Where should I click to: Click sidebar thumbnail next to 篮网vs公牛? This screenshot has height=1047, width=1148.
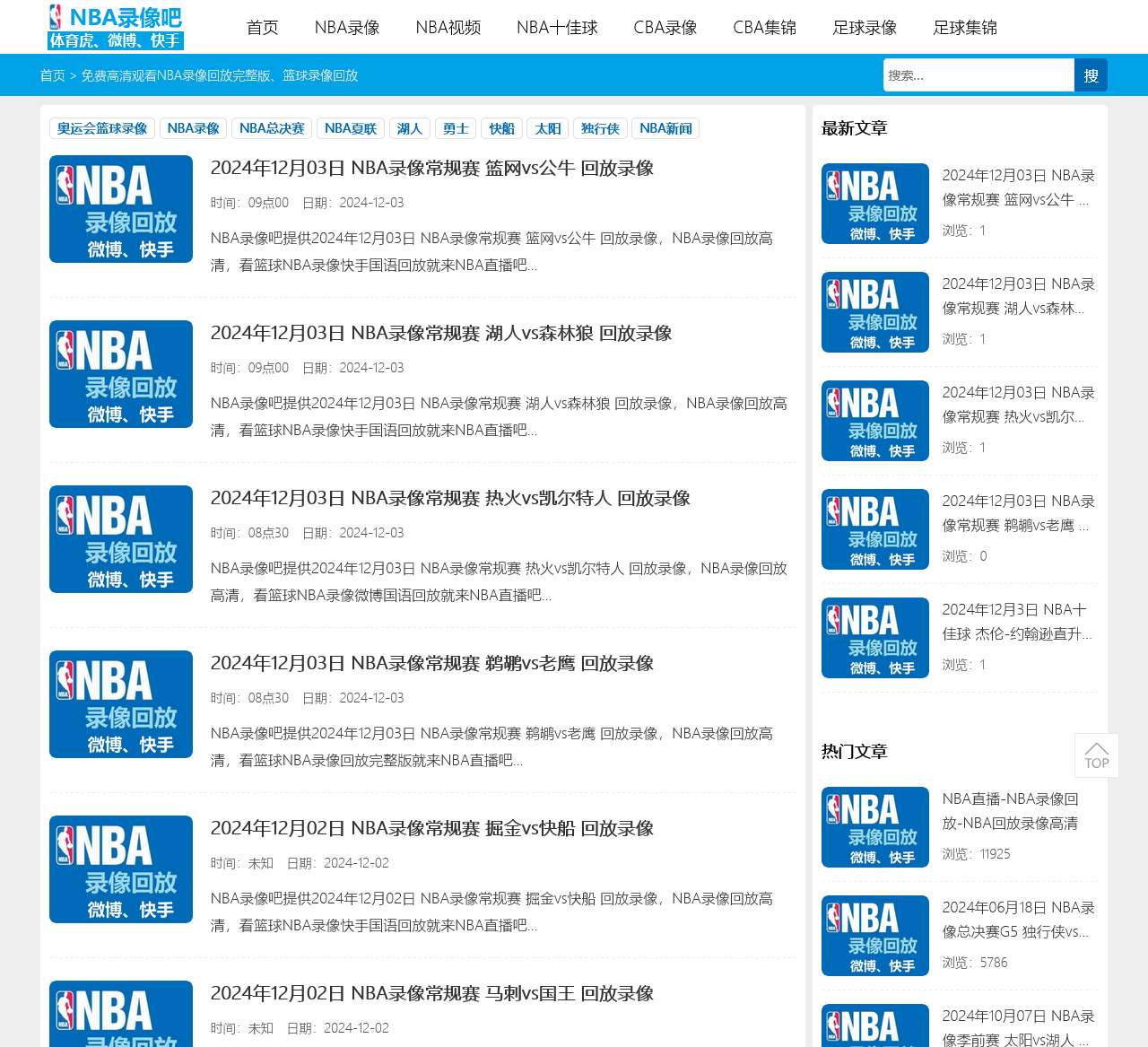pos(875,204)
